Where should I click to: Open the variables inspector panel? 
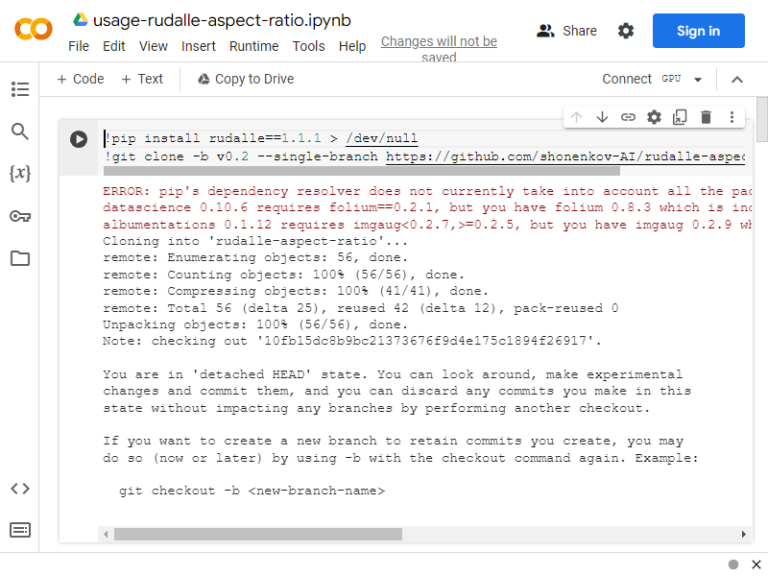point(20,173)
